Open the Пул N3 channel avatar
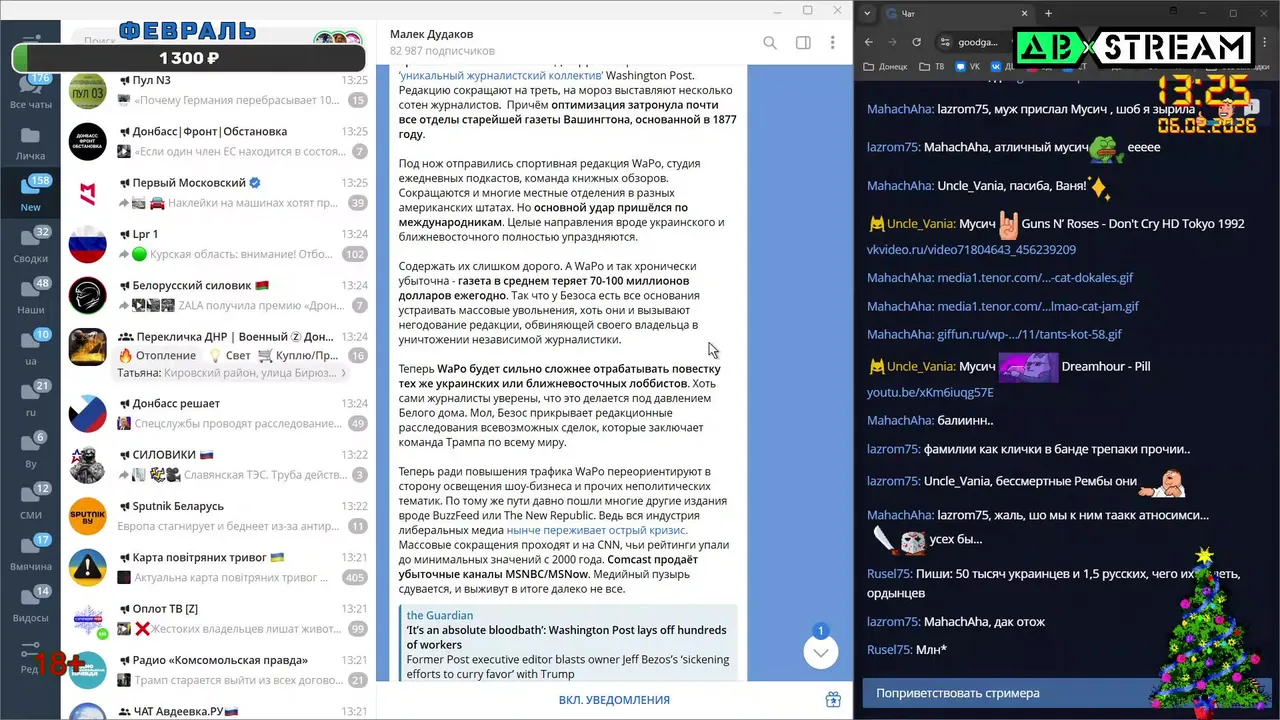 point(87,90)
